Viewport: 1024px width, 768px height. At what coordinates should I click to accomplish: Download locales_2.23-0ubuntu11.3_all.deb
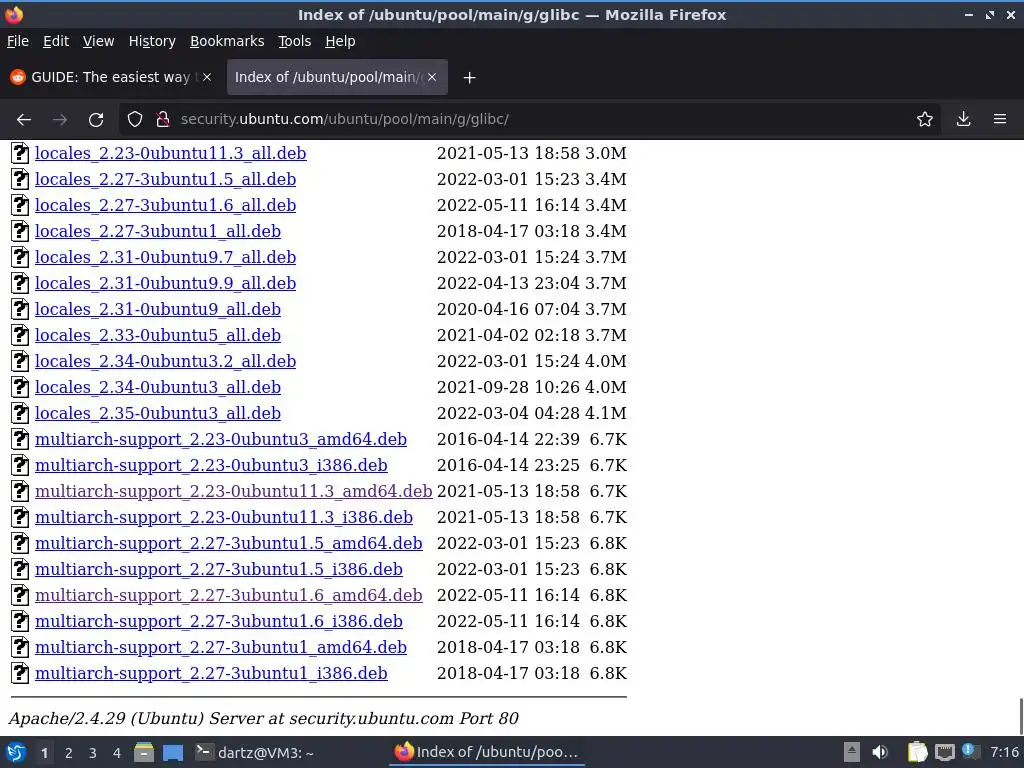(170, 153)
